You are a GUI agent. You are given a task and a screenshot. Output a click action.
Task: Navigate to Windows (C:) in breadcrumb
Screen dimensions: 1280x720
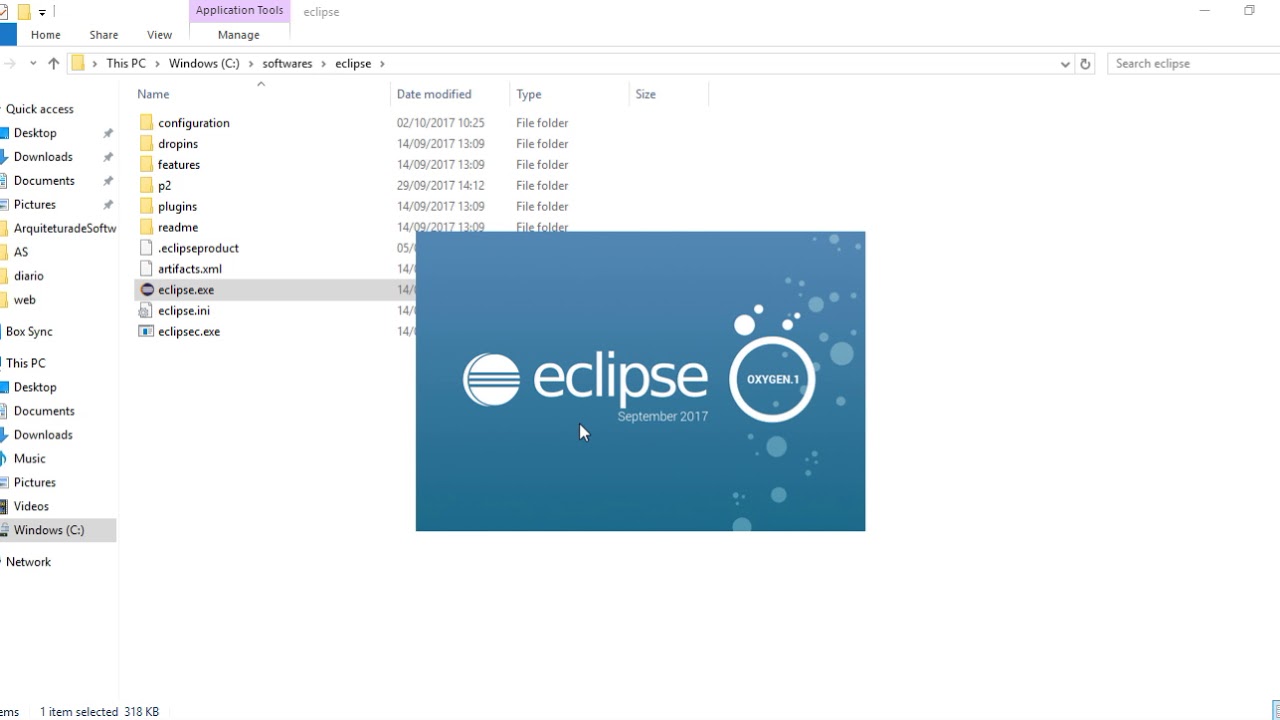(204, 63)
